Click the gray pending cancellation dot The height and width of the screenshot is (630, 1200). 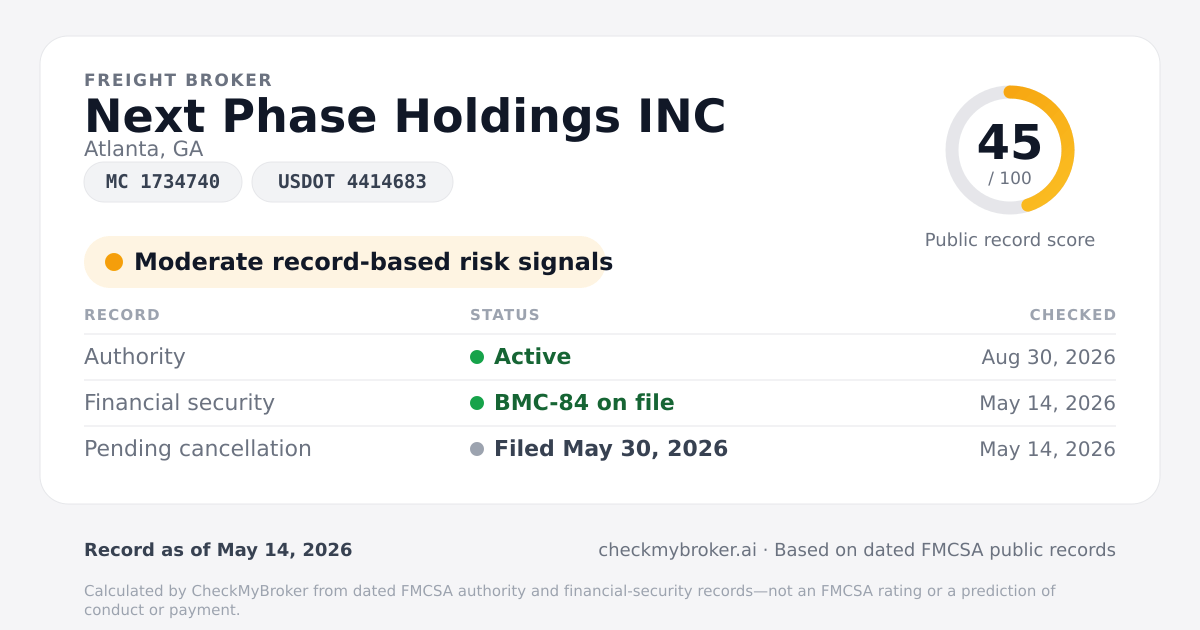click(477, 449)
